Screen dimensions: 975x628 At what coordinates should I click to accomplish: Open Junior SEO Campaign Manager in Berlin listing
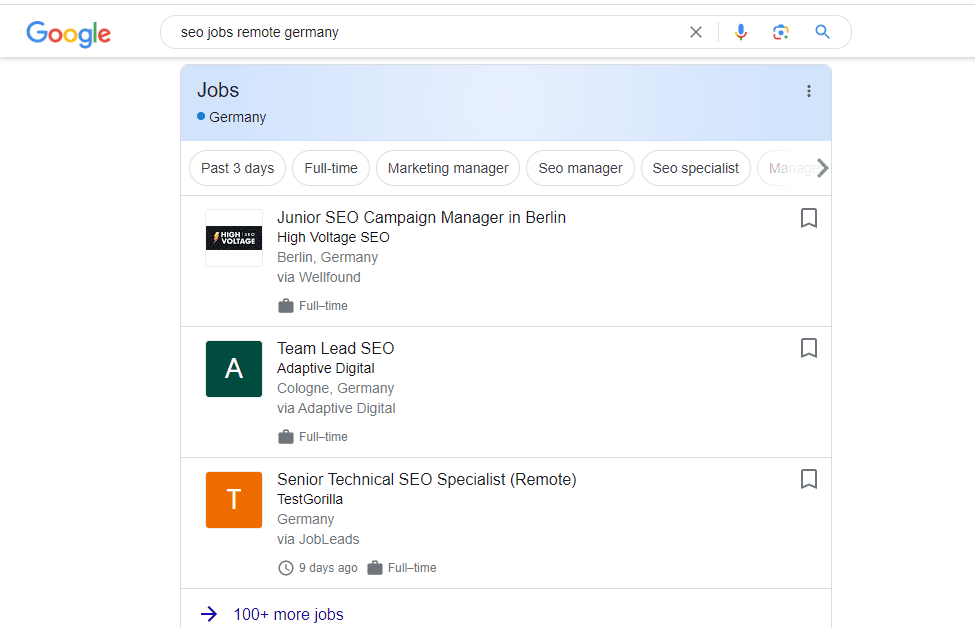(x=421, y=218)
